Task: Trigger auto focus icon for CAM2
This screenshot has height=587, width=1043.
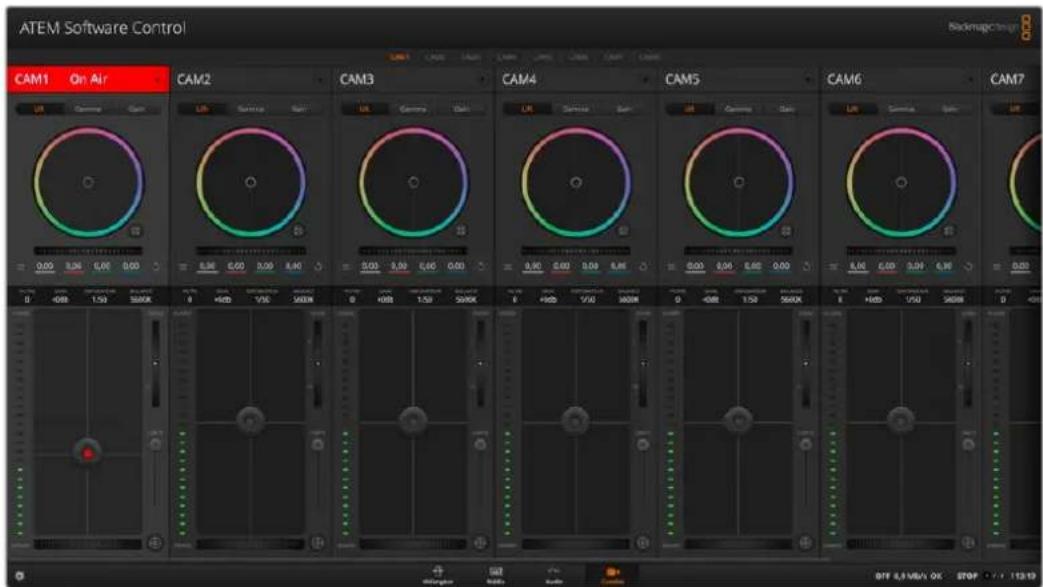Action: (317, 542)
